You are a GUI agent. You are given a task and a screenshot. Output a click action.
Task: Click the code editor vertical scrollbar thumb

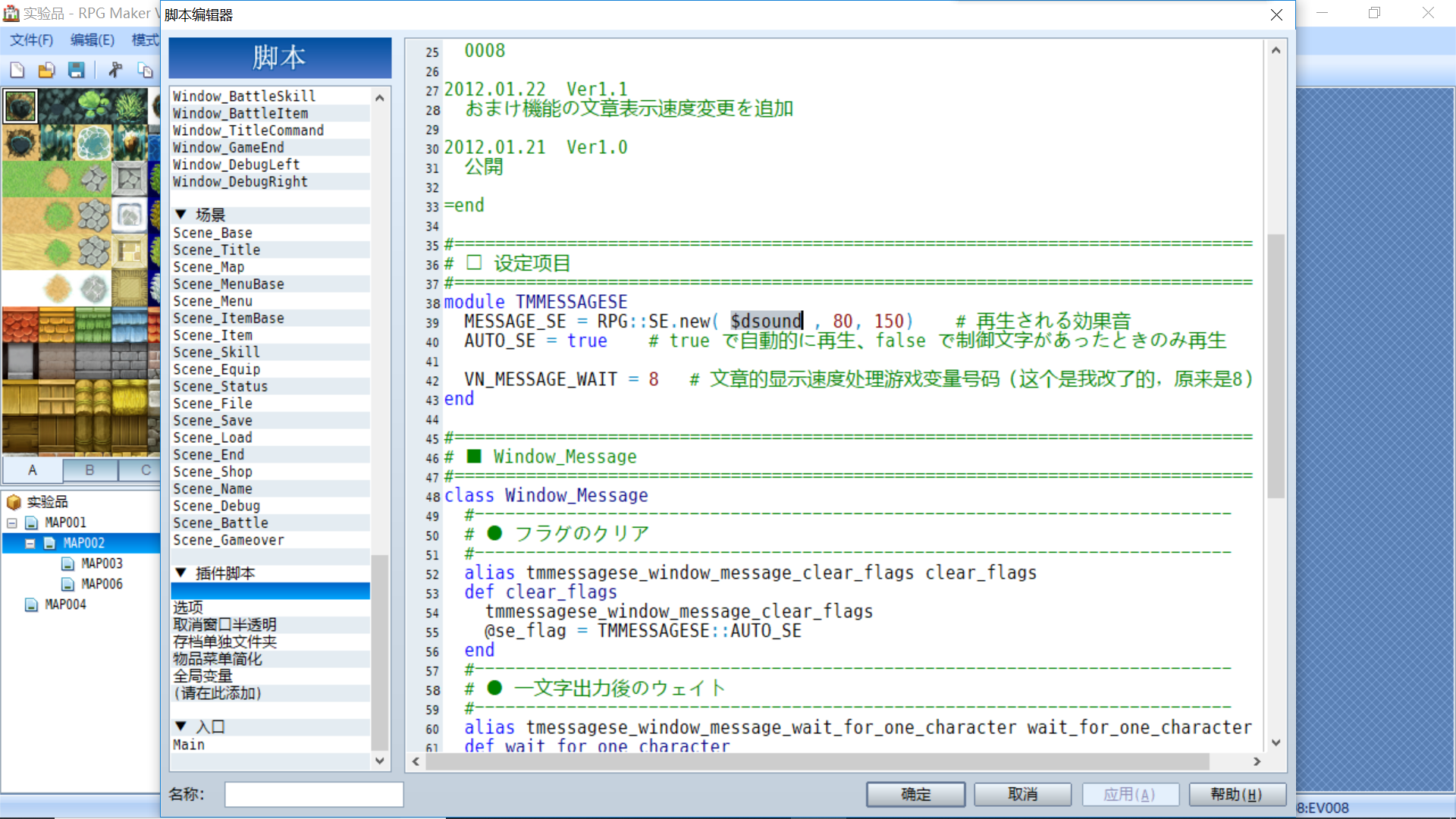coord(1276,366)
